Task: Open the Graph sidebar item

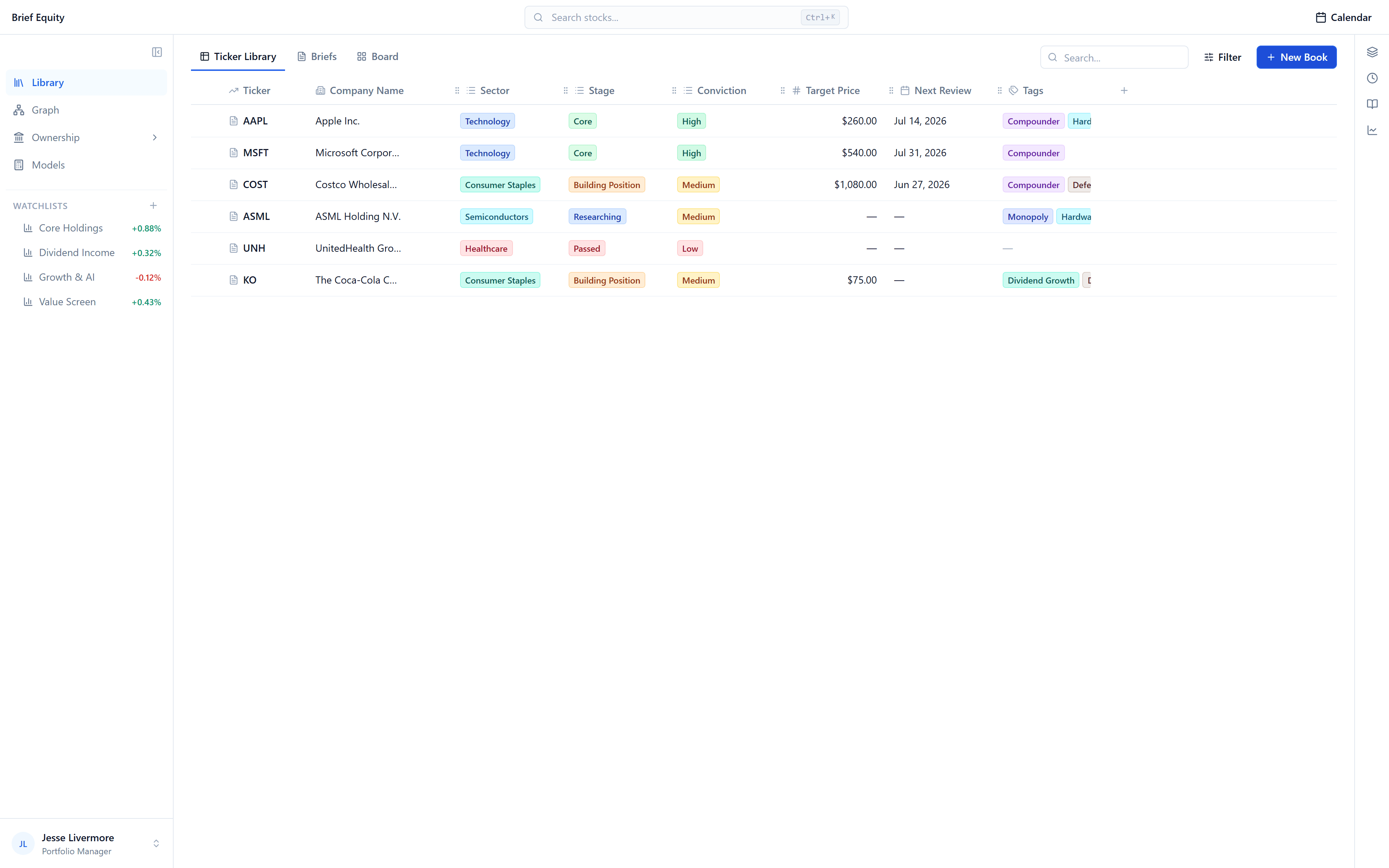Action: [87, 110]
